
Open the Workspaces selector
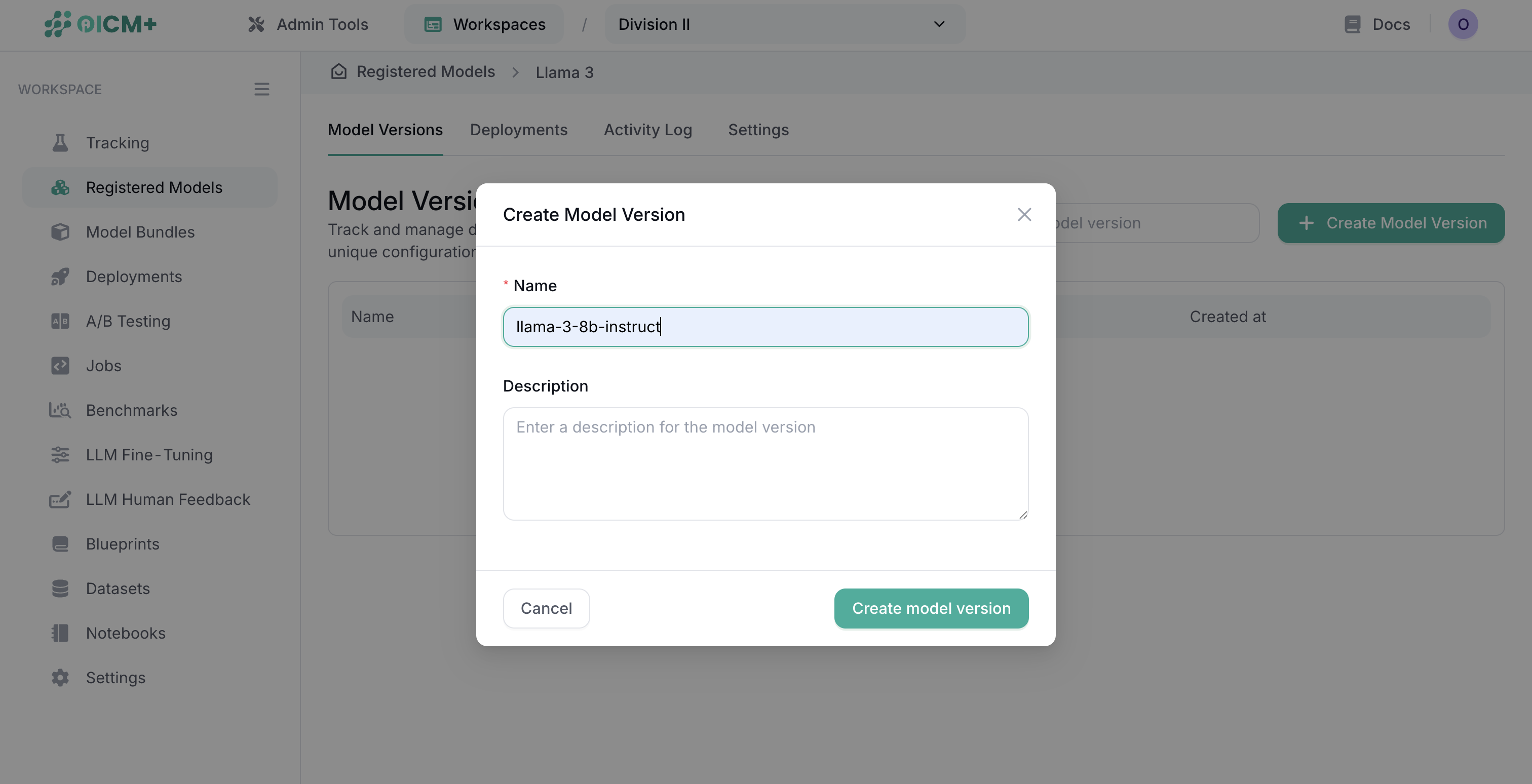point(483,24)
